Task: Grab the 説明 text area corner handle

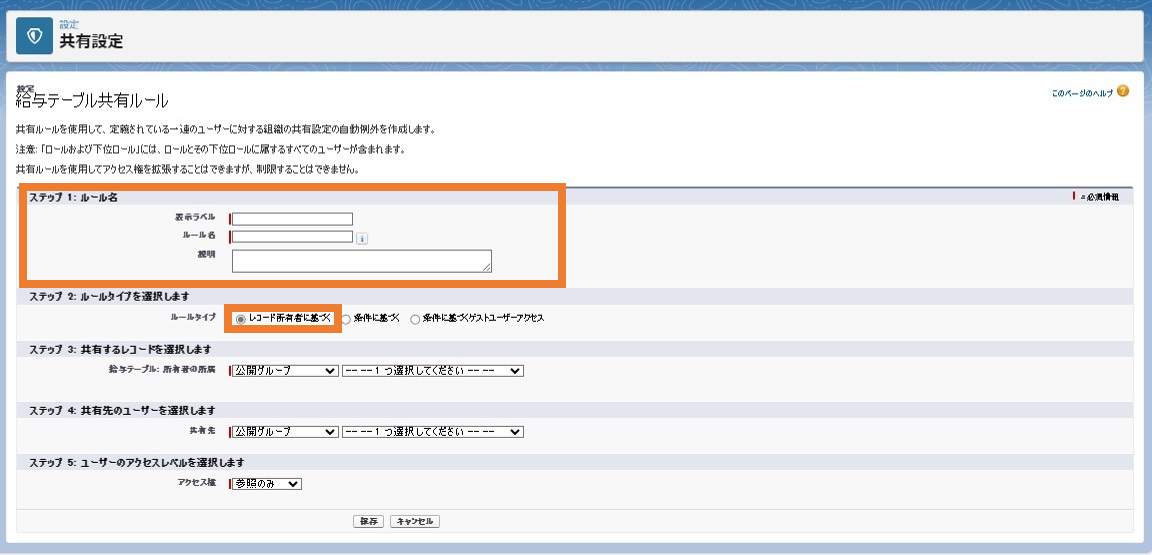Action: pos(487,269)
